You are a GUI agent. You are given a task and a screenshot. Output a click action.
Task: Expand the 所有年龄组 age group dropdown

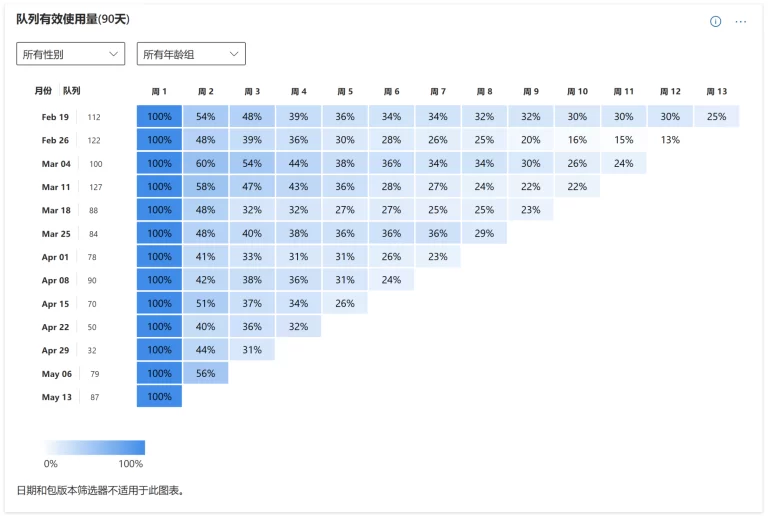[x=191, y=54]
